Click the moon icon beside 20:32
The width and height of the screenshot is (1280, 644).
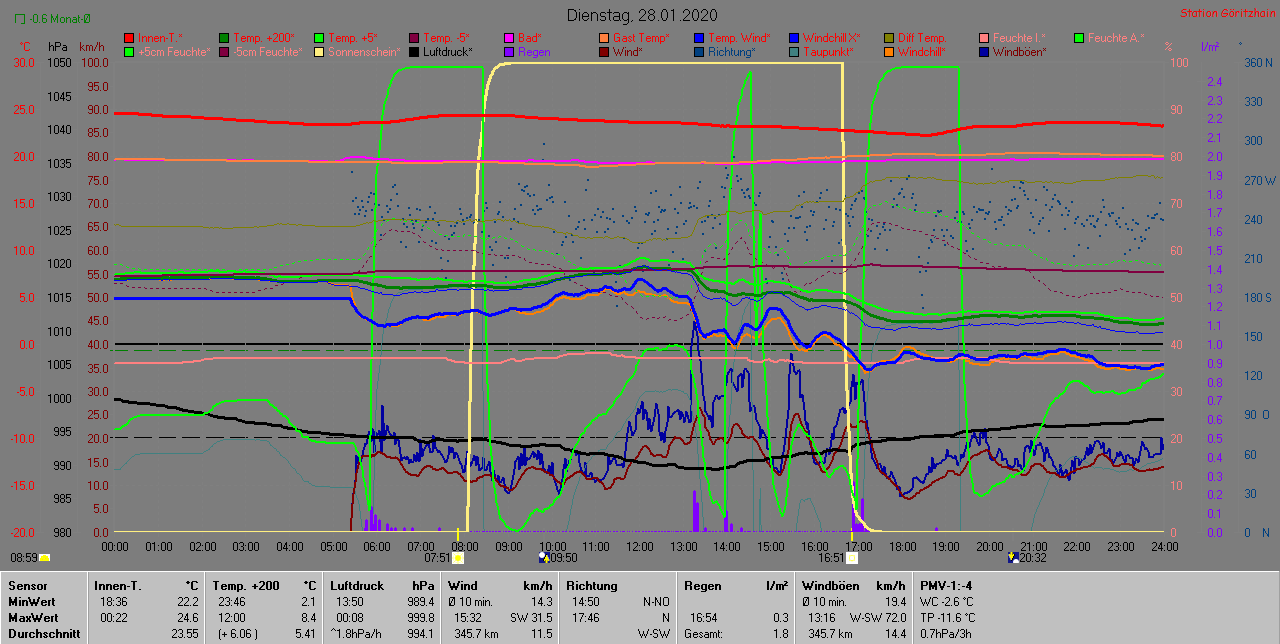[x=1013, y=557]
